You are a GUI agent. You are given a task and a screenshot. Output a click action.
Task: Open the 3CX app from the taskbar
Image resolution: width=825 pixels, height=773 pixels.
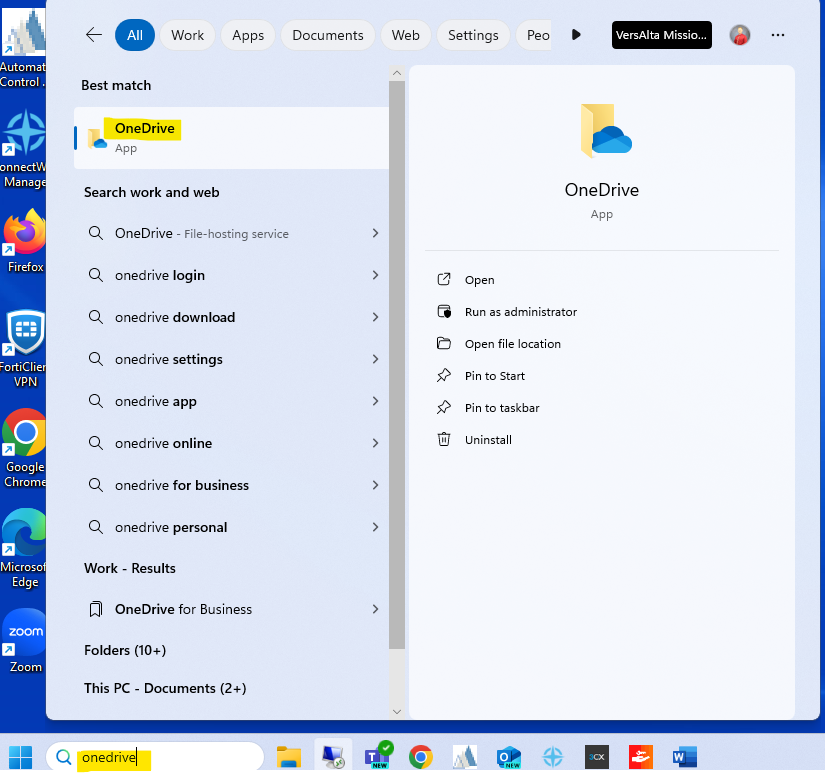click(597, 757)
